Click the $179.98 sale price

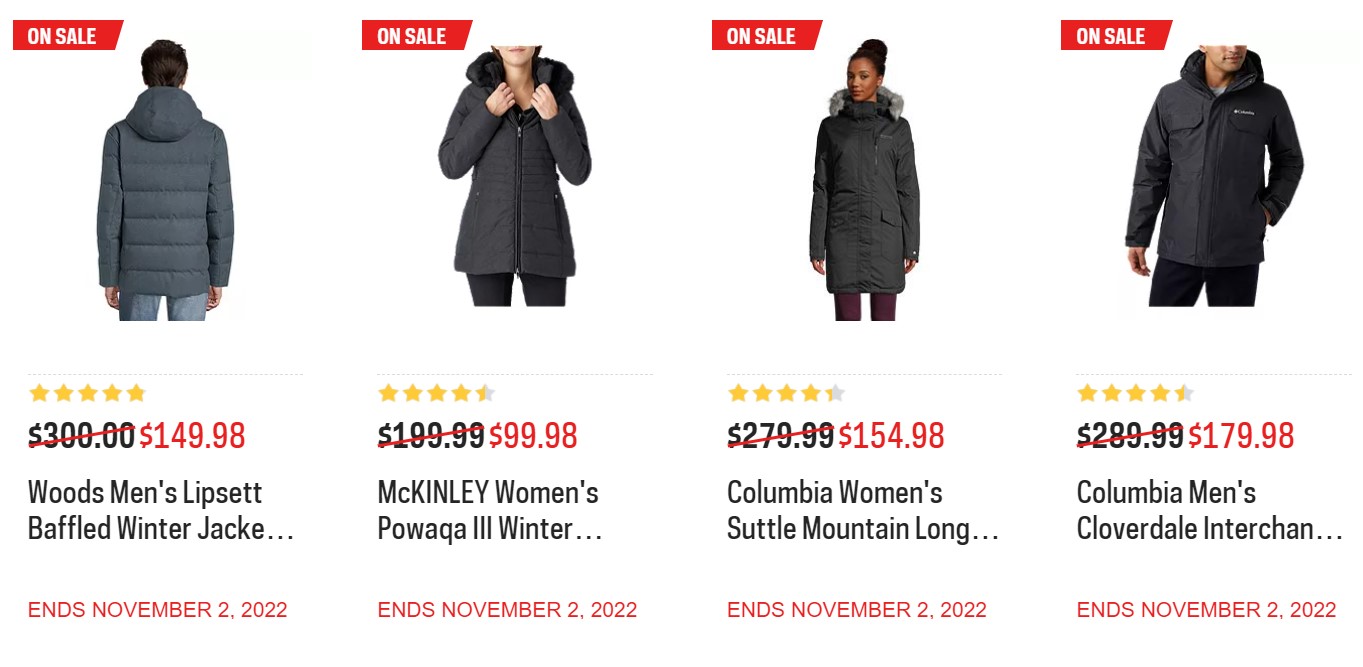tap(1240, 436)
